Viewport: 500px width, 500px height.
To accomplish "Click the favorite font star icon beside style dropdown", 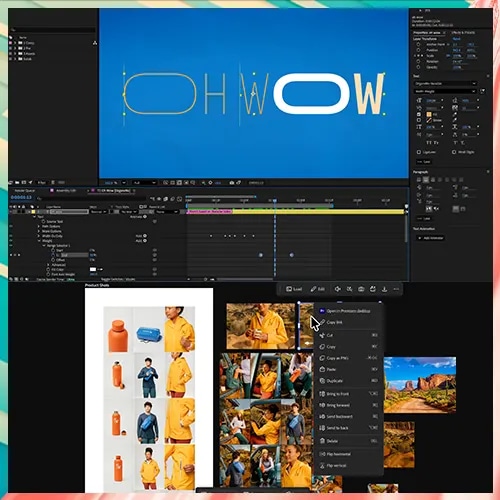I will coord(483,91).
